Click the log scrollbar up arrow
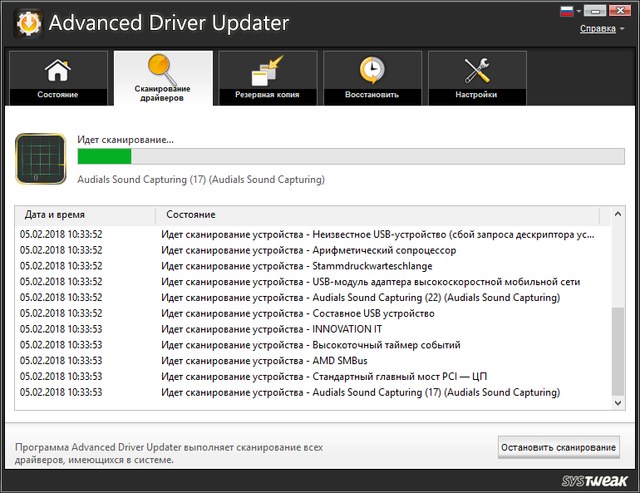This screenshot has height=493, width=640. tap(618, 214)
